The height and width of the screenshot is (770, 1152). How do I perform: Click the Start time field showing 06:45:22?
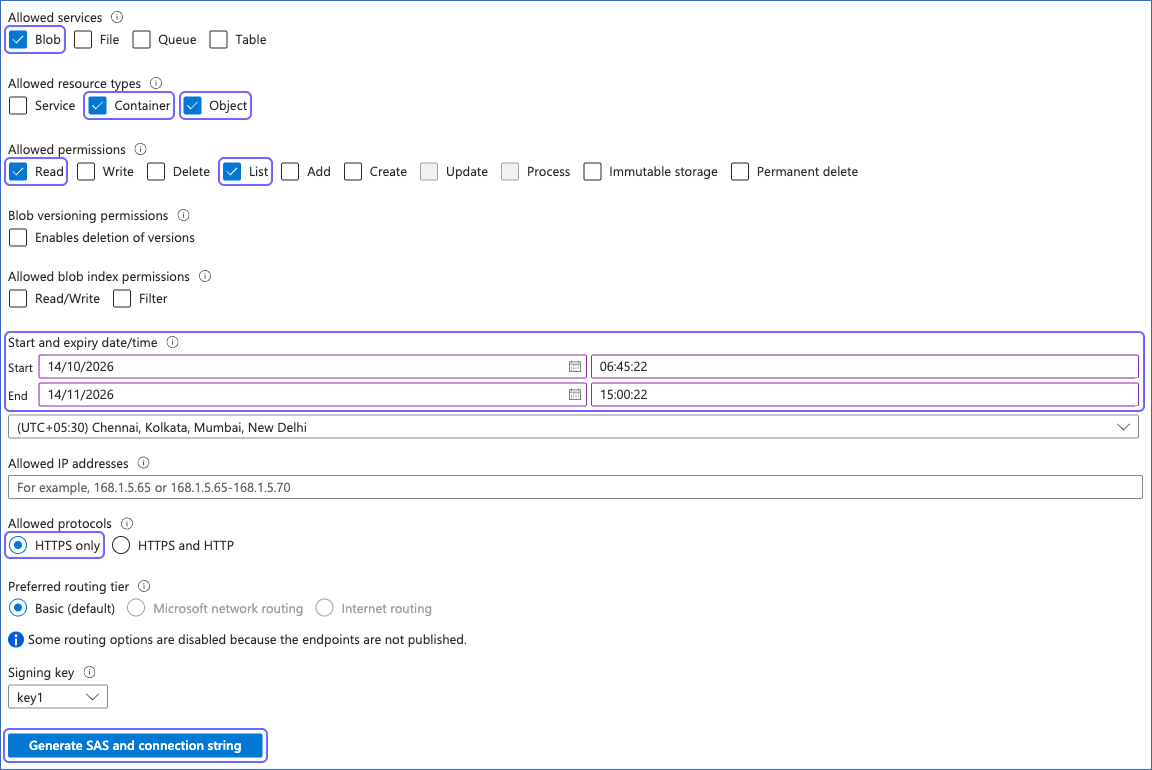[865, 367]
